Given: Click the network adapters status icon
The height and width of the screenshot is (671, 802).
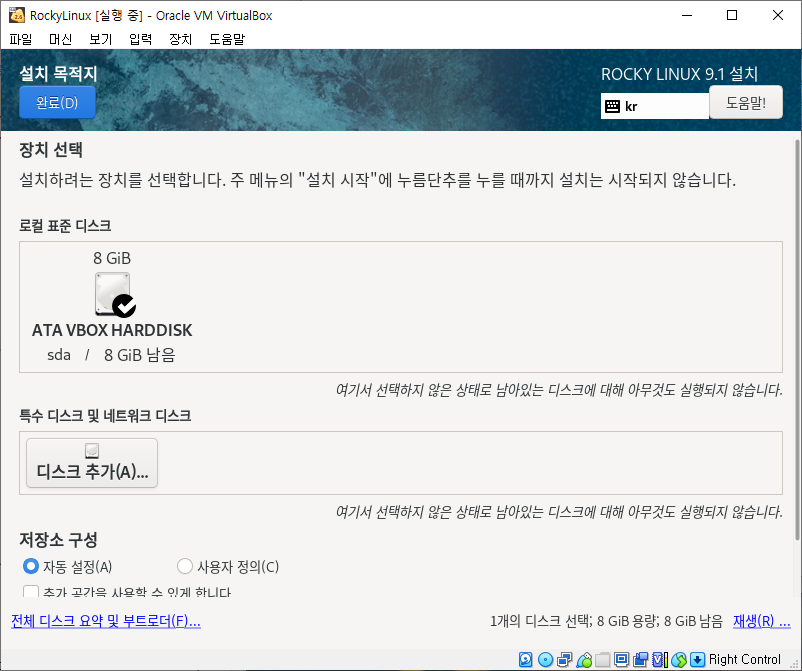Looking at the screenshot, I should (x=564, y=660).
